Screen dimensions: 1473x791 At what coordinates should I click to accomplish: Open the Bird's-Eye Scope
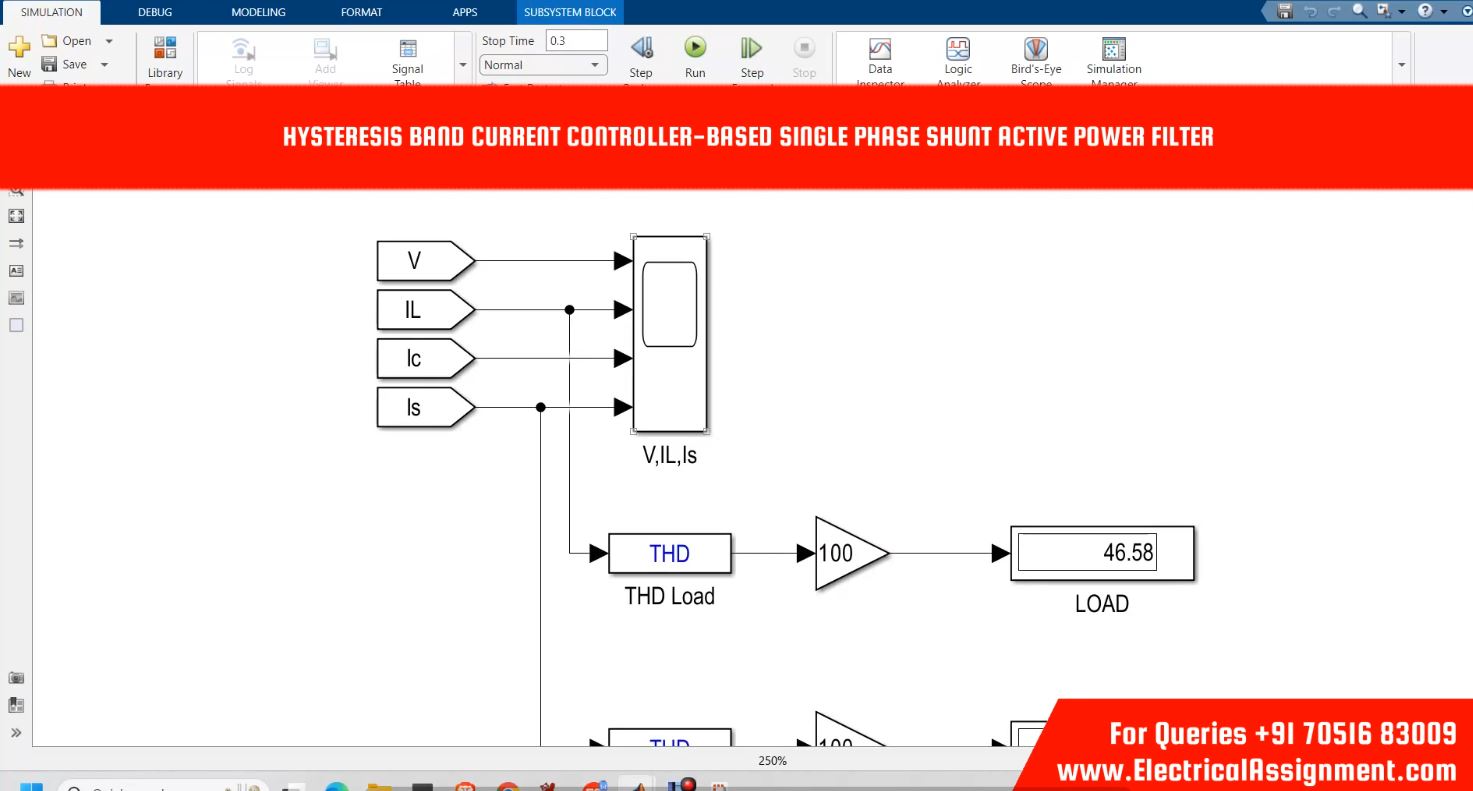[x=1036, y=51]
